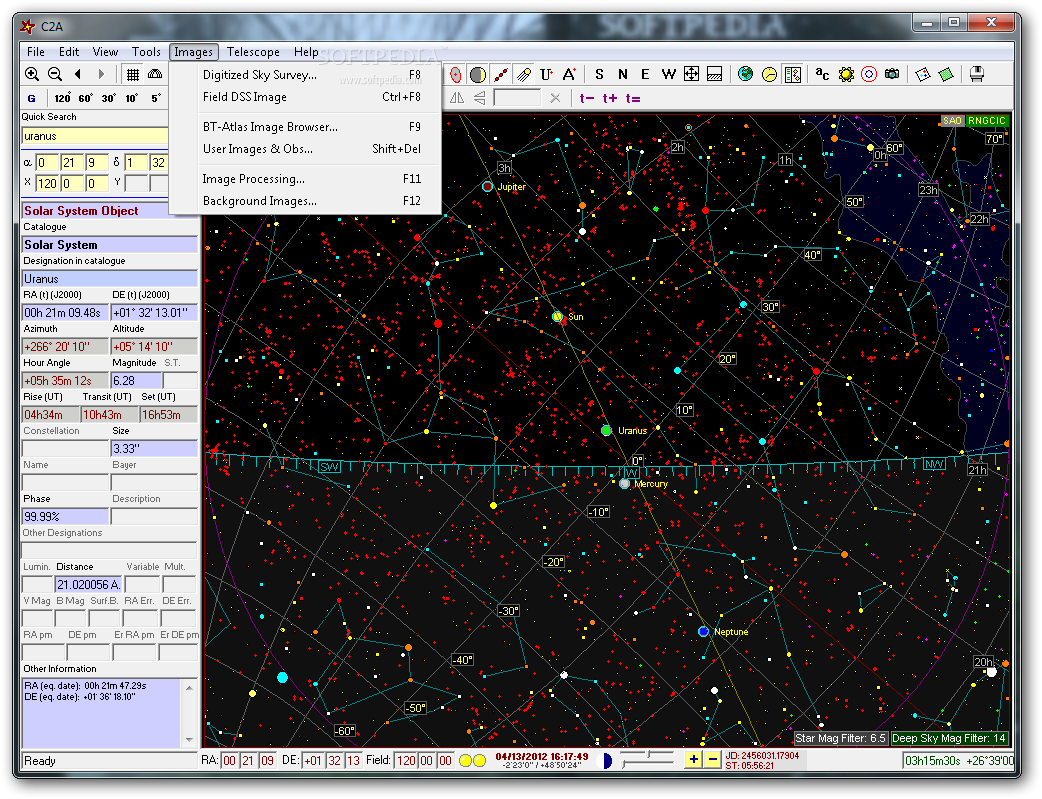
Task: Go forward to next view arrow
Action: click(x=101, y=74)
